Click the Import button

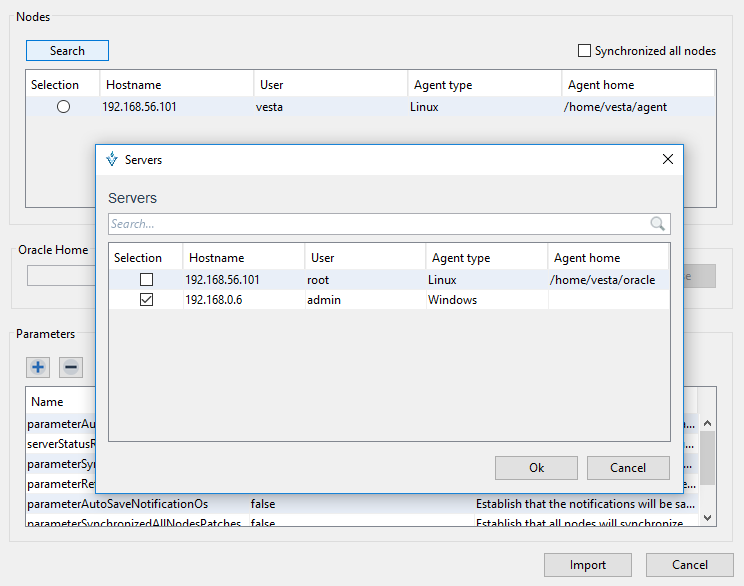pyautogui.click(x=588, y=565)
